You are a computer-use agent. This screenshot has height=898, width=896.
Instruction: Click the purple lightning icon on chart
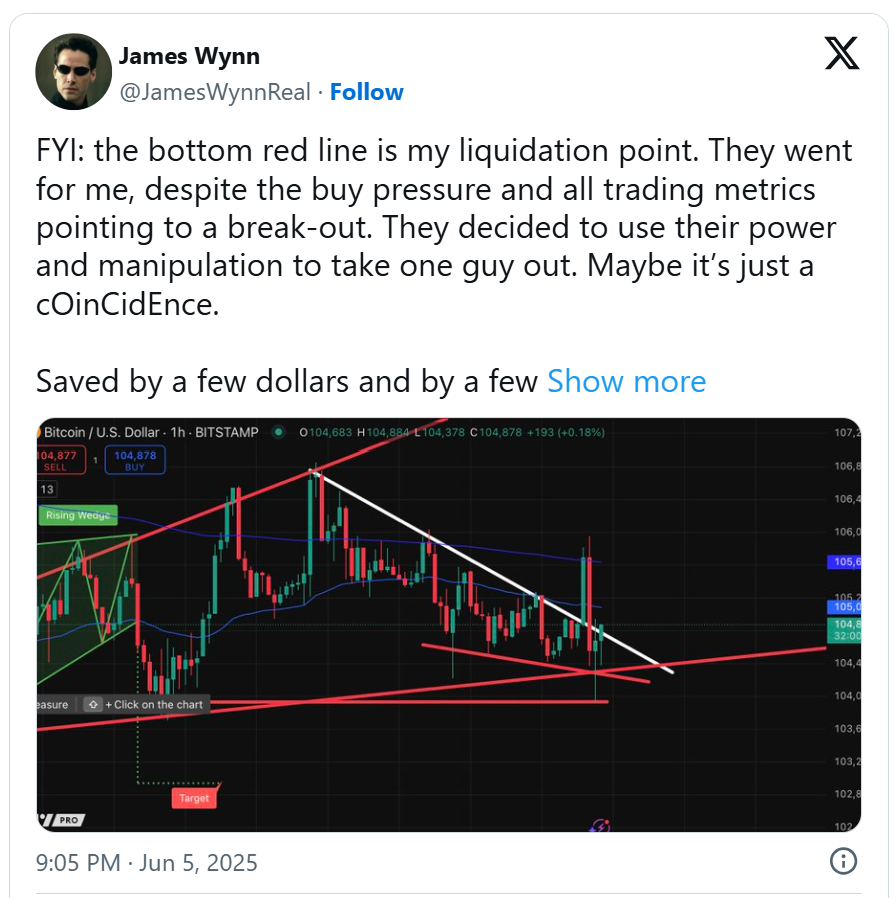click(x=600, y=825)
